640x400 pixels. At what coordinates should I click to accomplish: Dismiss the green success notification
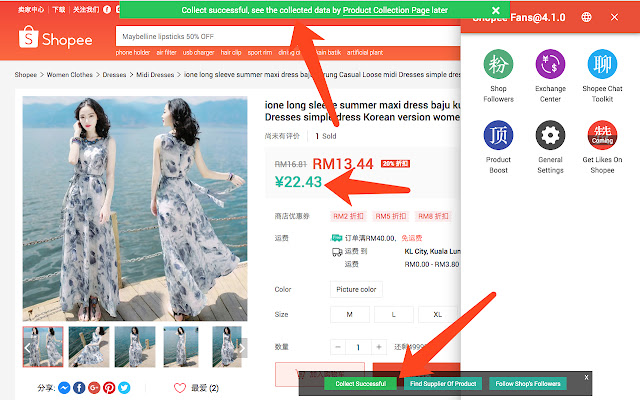point(496,10)
